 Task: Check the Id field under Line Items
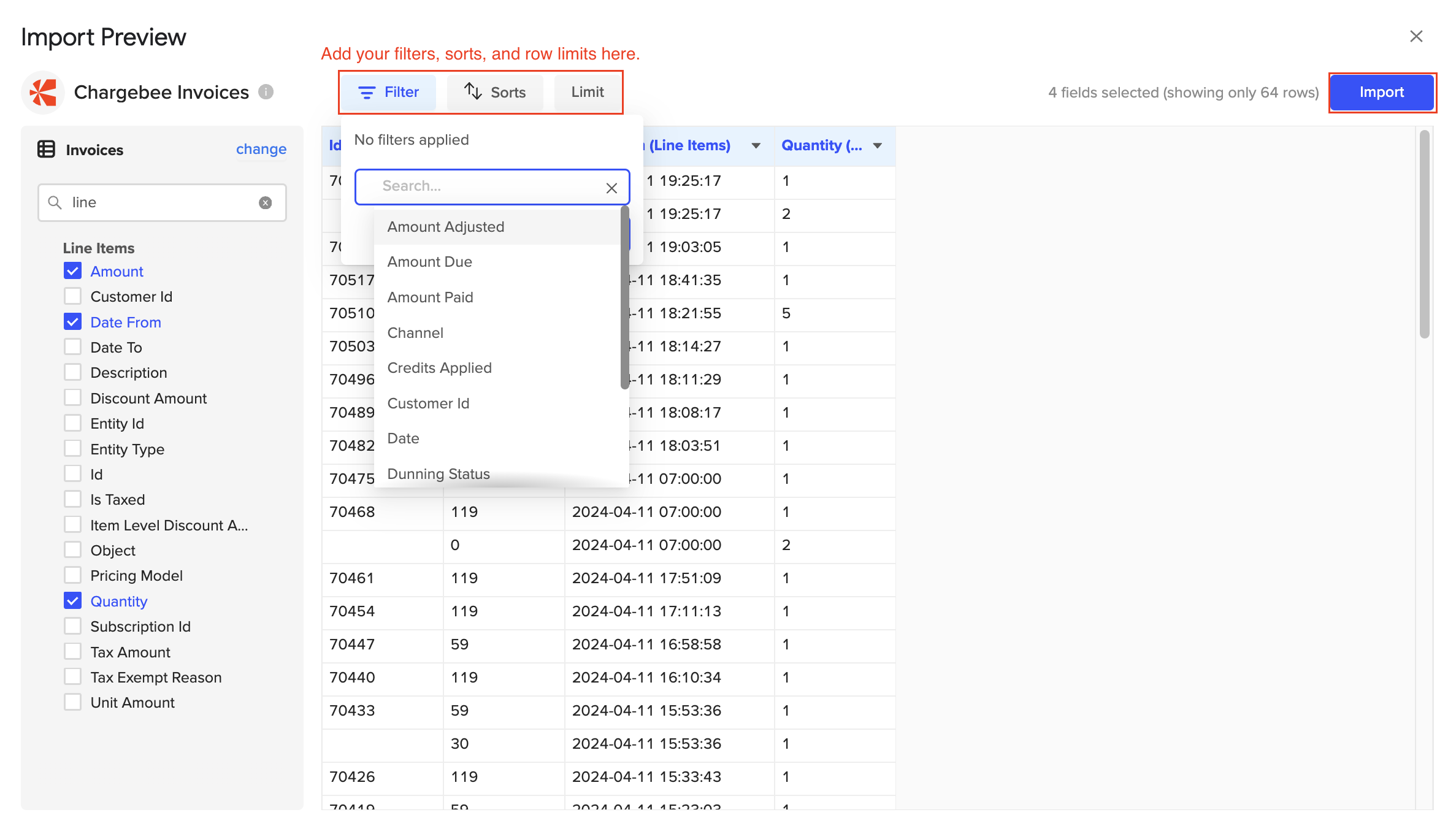[72, 474]
